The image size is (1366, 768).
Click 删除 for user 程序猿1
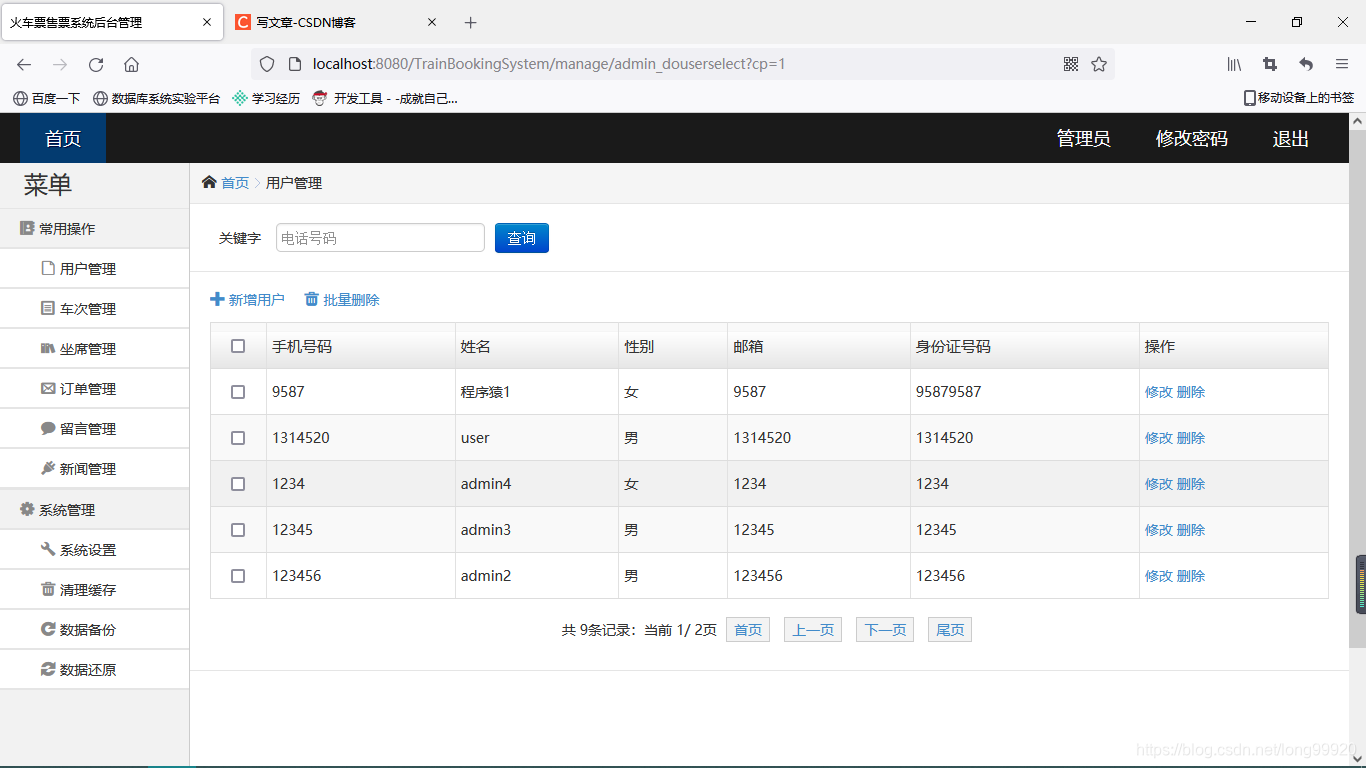pyautogui.click(x=1191, y=392)
